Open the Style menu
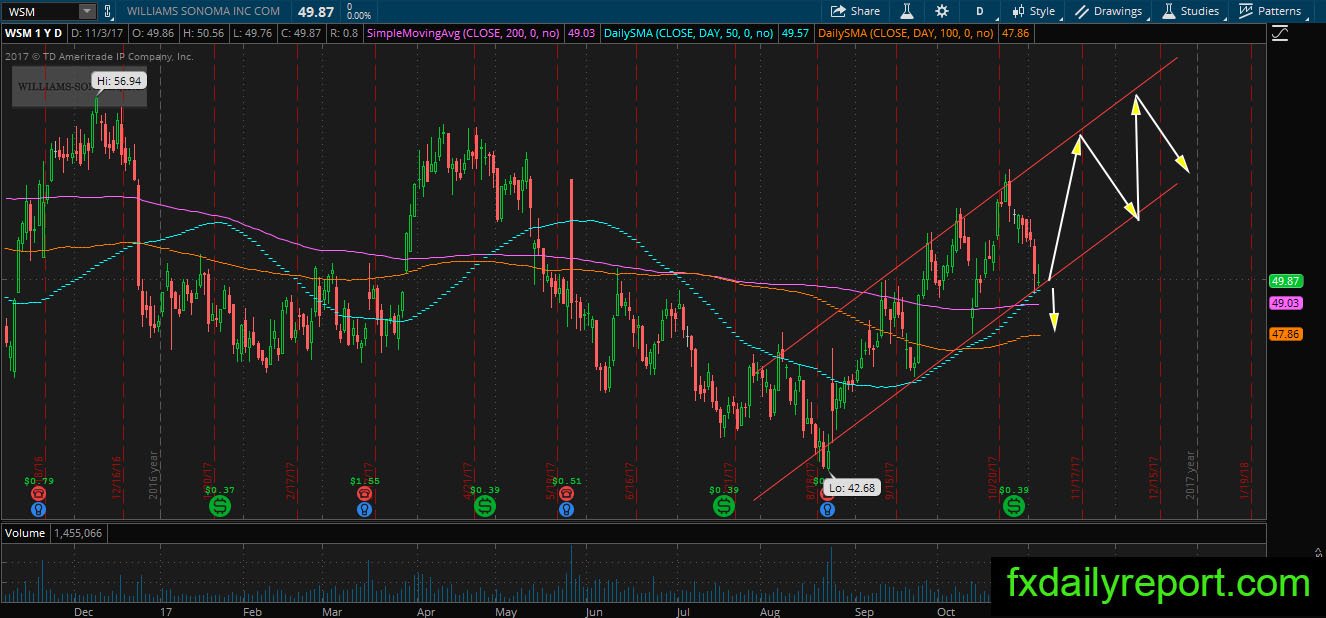The image size is (1326, 618). click(x=1033, y=11)
